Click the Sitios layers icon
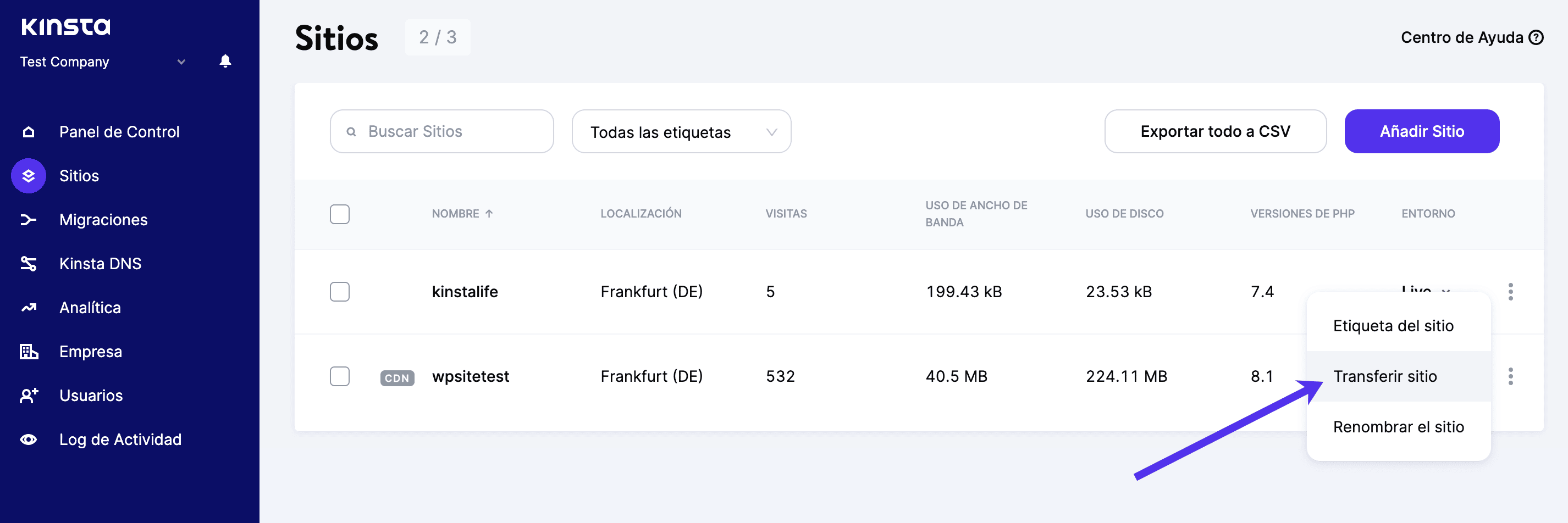1568x523 pixels. (29, 176)
